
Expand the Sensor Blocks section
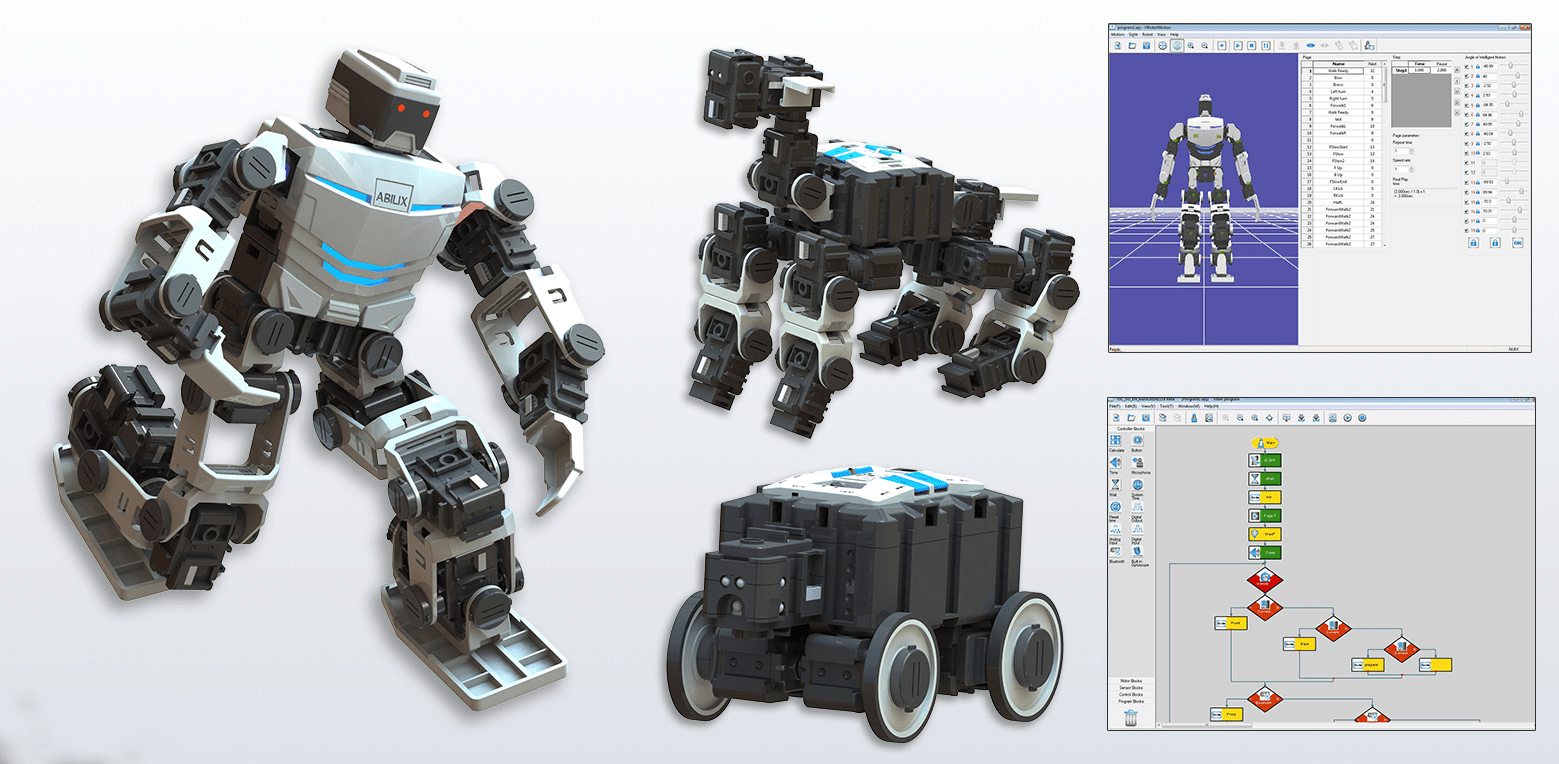click(x=1130, y=687)
